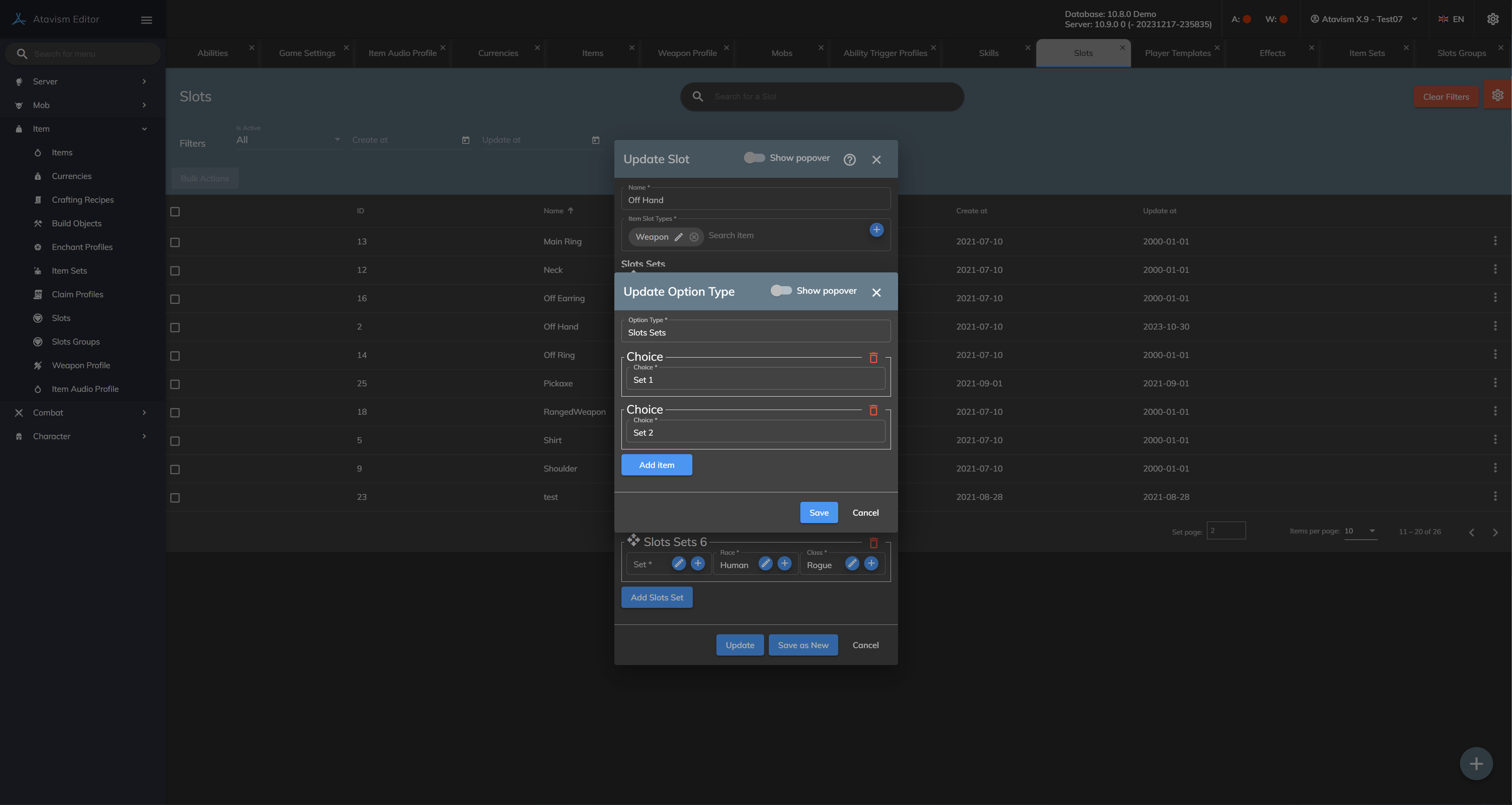Toggle Show popover in Update Slot header
The image size is (1512, 805).
click(754, 158)
